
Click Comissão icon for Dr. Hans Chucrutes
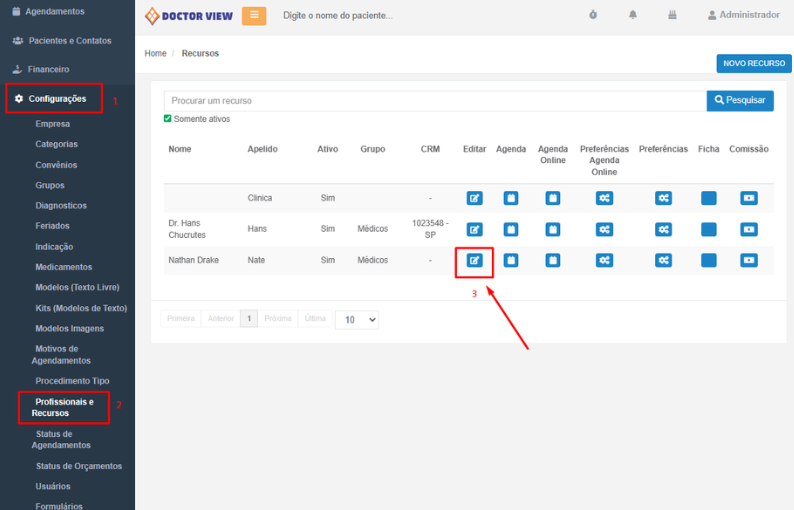point(748,230)
